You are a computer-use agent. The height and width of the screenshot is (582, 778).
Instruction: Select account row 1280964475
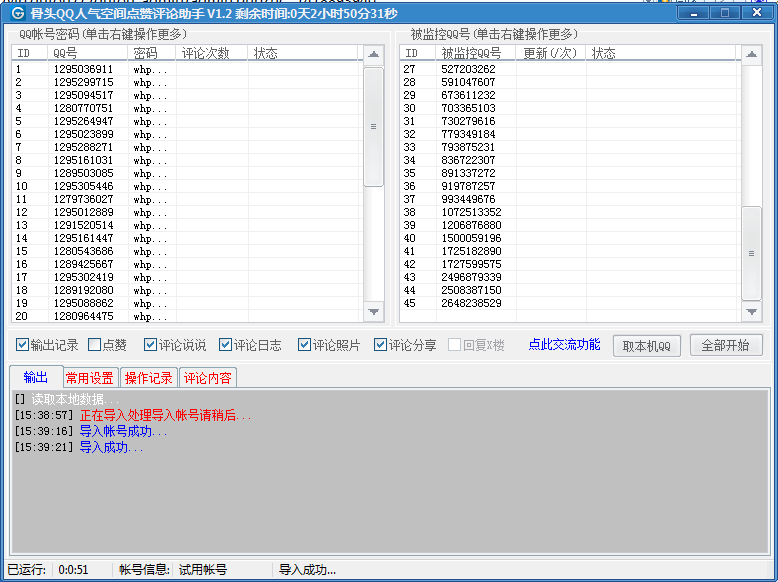[x=187, y=316]
